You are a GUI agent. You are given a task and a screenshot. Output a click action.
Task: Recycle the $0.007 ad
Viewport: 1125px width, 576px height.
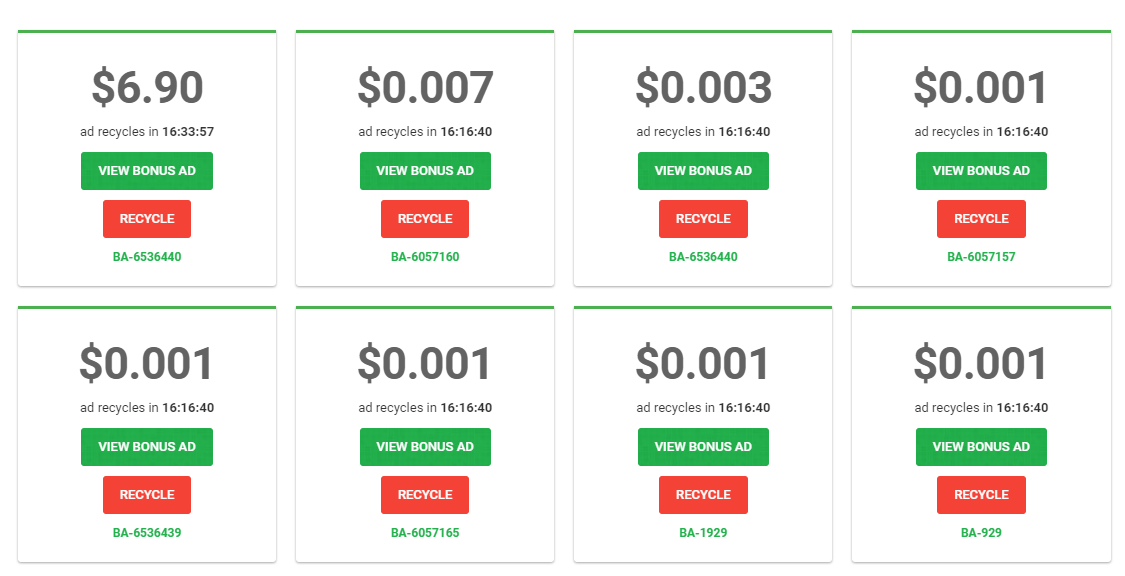tap(425, 219)
